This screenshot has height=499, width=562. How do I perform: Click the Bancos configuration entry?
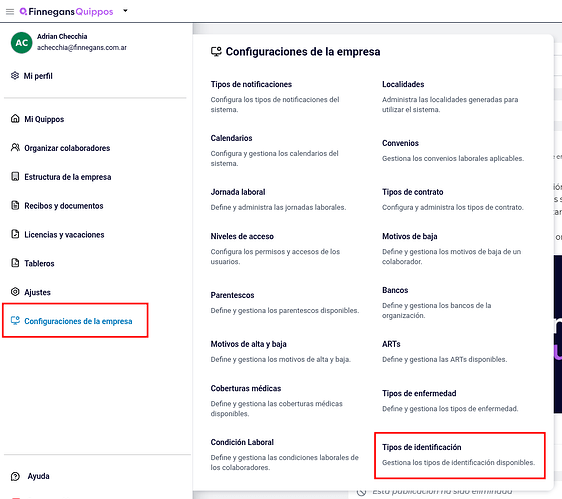coord(437,303)
